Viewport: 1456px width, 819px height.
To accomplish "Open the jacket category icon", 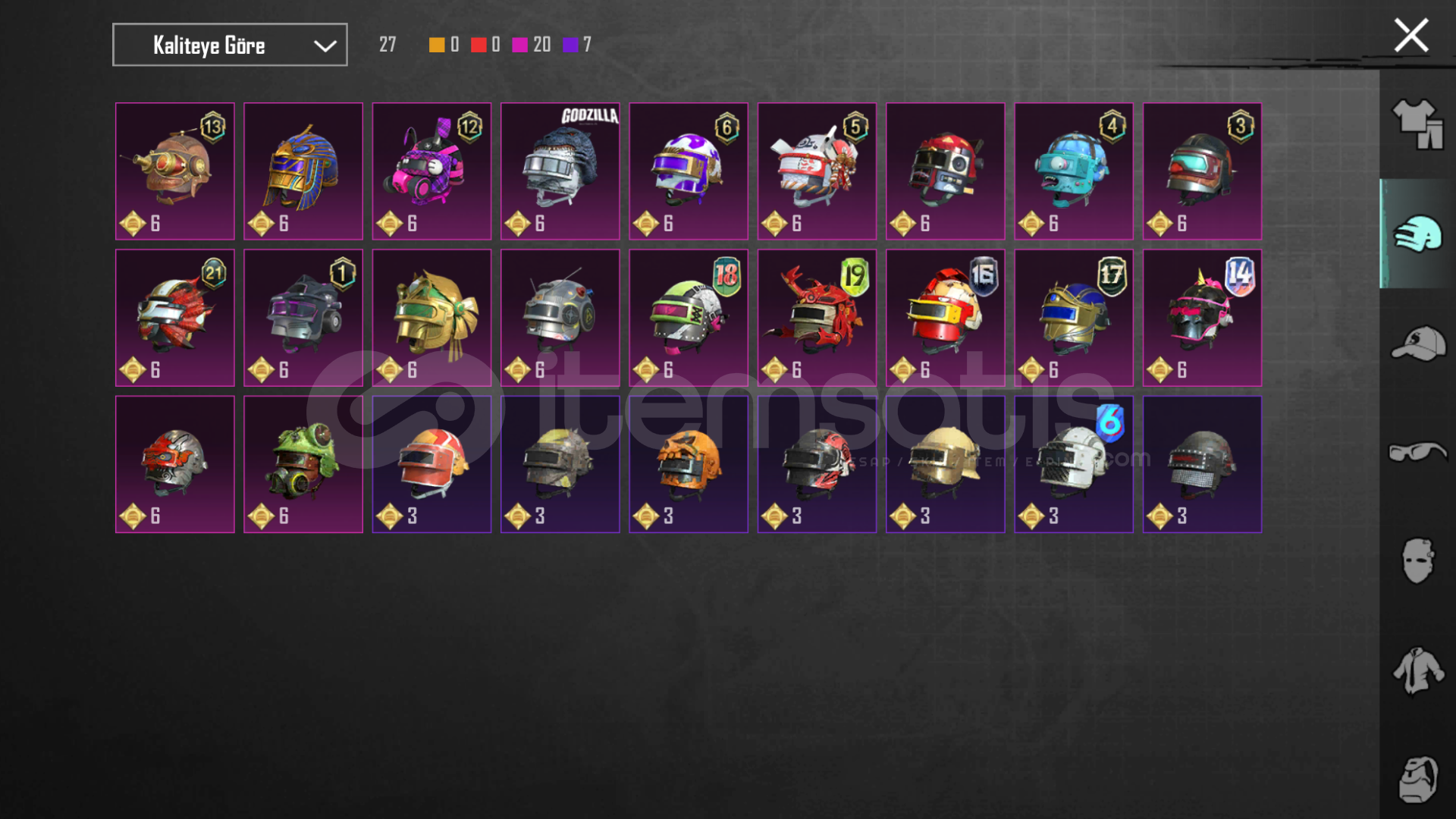I will (x=1417, y=670).
